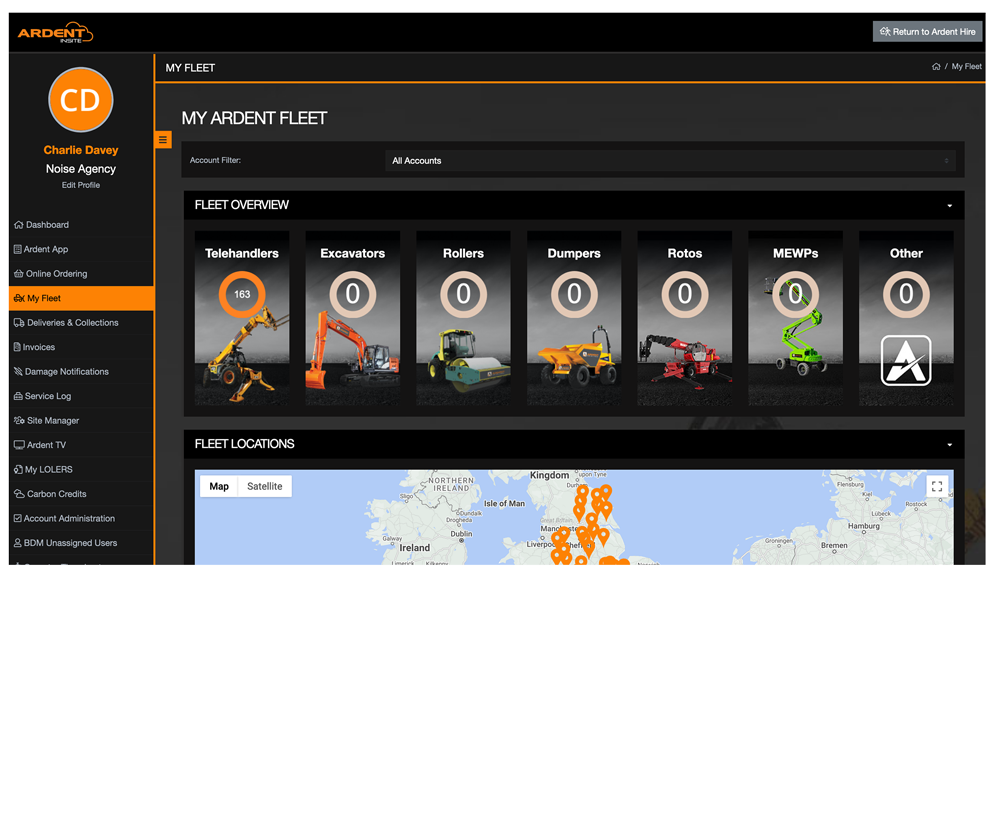Viewport: 1000px width, 826px height.
Task: Click the Rollers count circle
Action: 464,294
